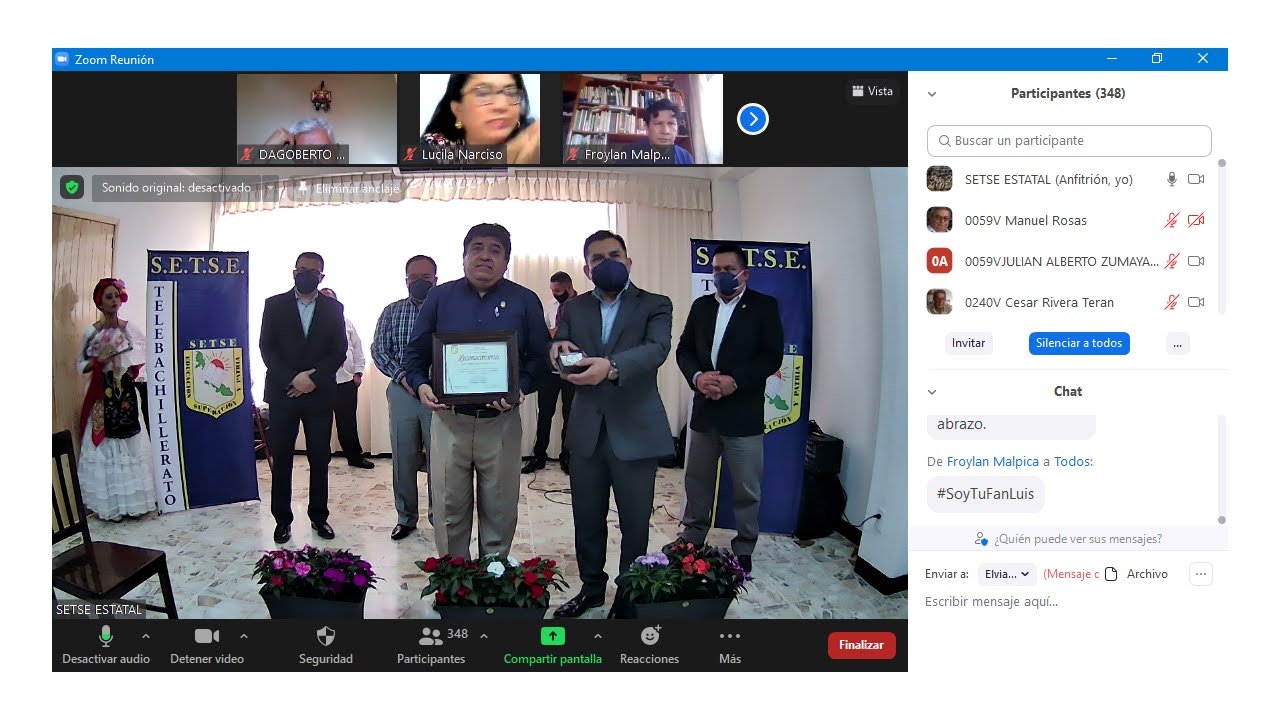Click the red Finalizar button

pos(861,645)
